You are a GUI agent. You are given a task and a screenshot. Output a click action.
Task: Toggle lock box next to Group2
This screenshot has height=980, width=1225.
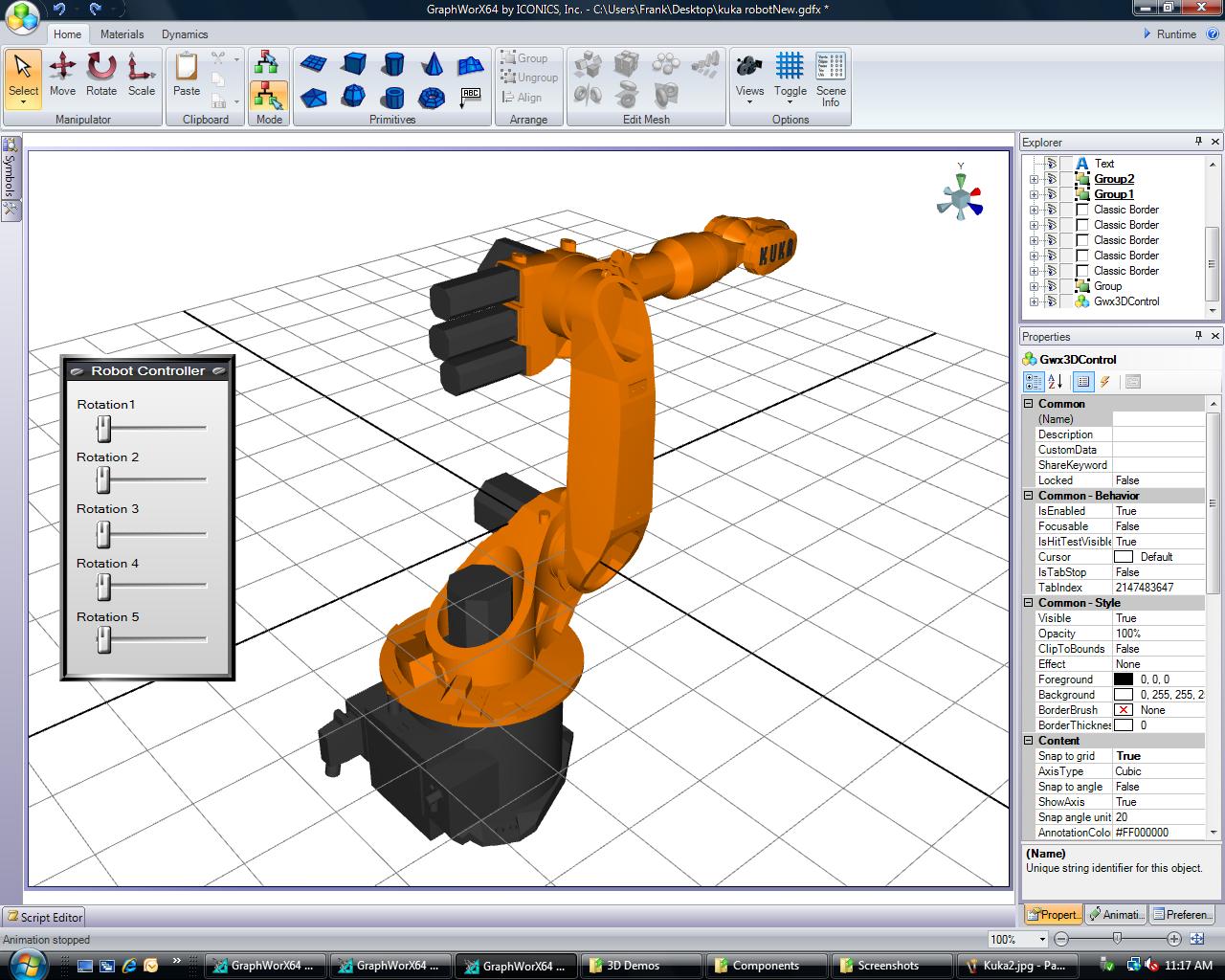1066,179
